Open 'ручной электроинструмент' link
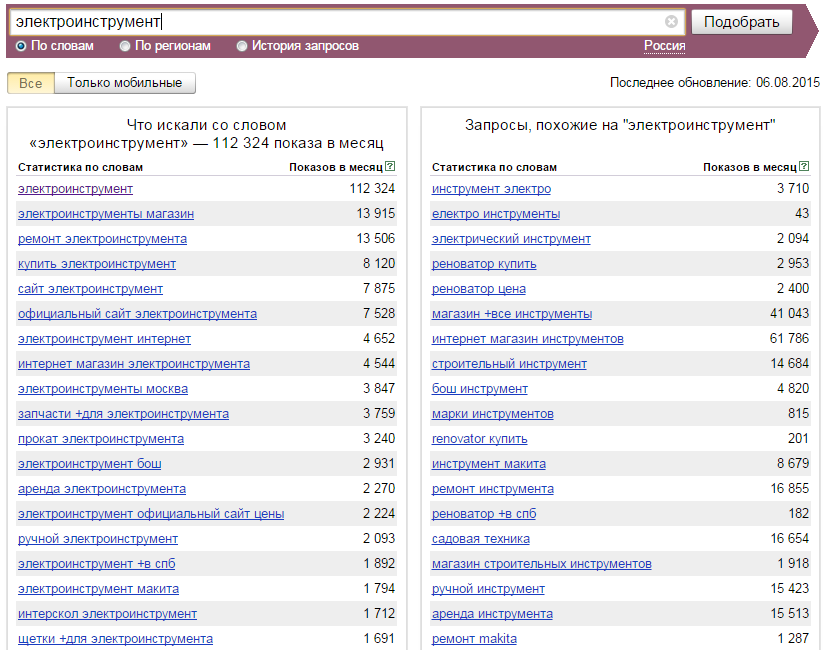This screenshot has height=650, width=837. coord(98,540)
